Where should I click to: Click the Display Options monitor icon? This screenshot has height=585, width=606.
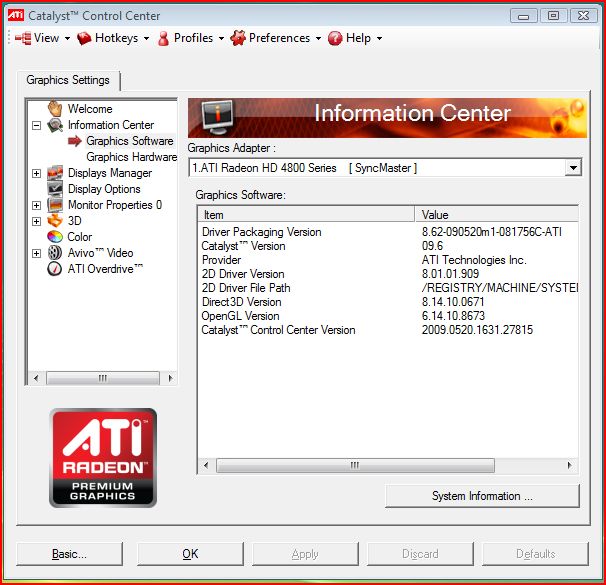coord(55,189)
